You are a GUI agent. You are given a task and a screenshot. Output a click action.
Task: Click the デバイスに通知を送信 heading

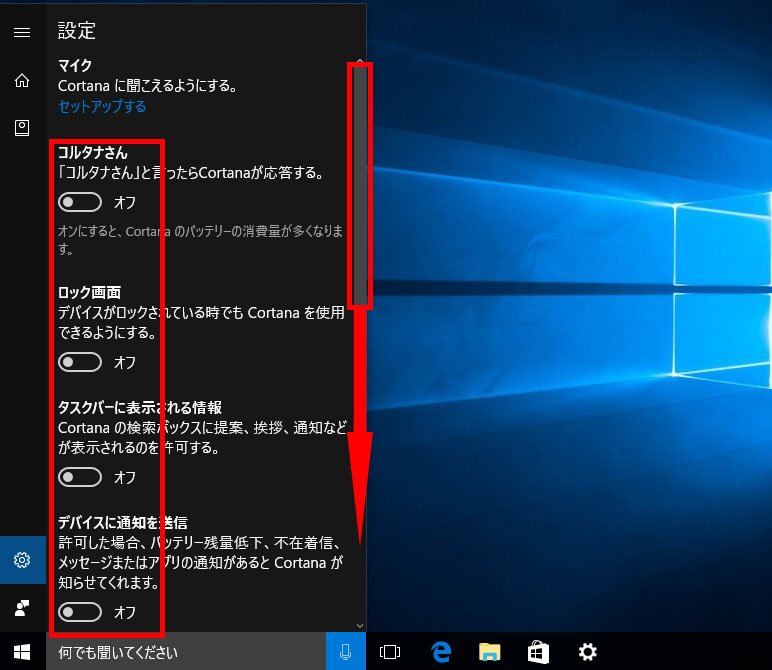tap(123, 522)
